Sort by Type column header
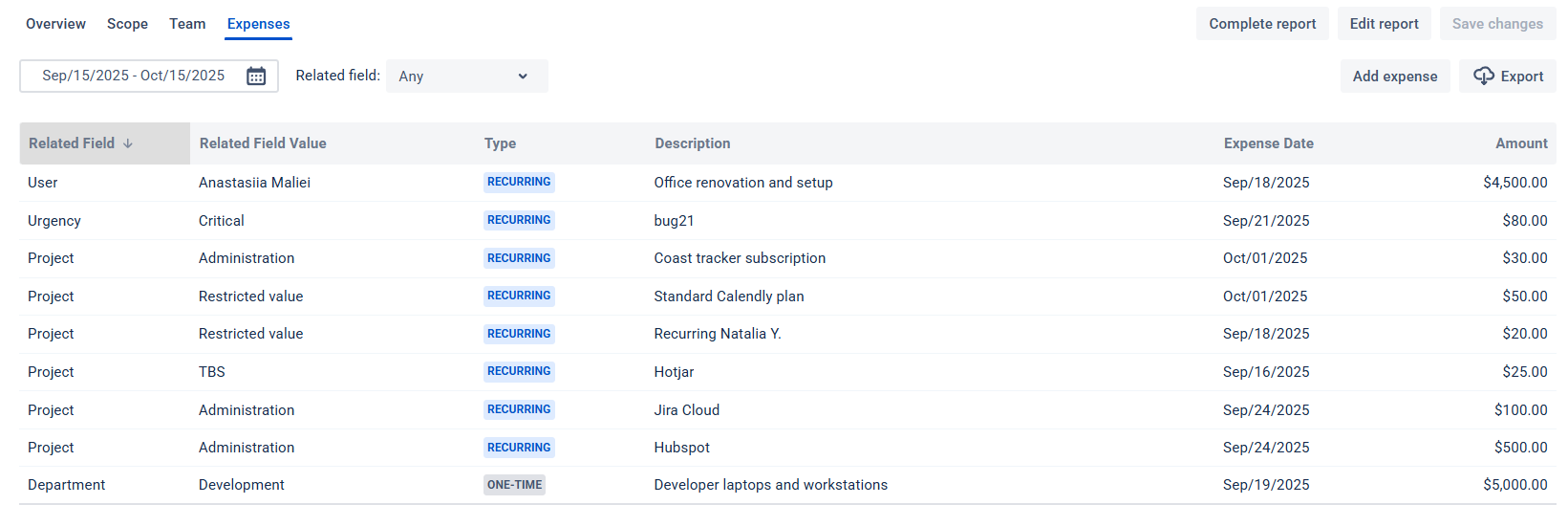Screen dimensions: 1568x505 pyautogui.click(x=500, y=143)
